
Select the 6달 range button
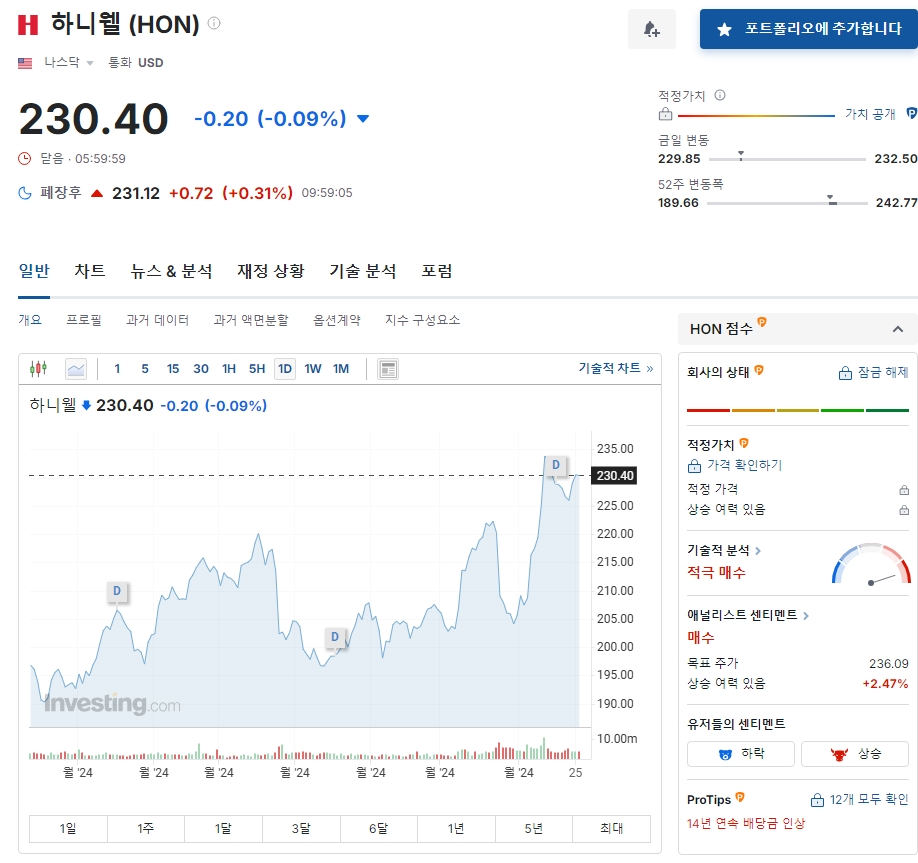point(378,828)
